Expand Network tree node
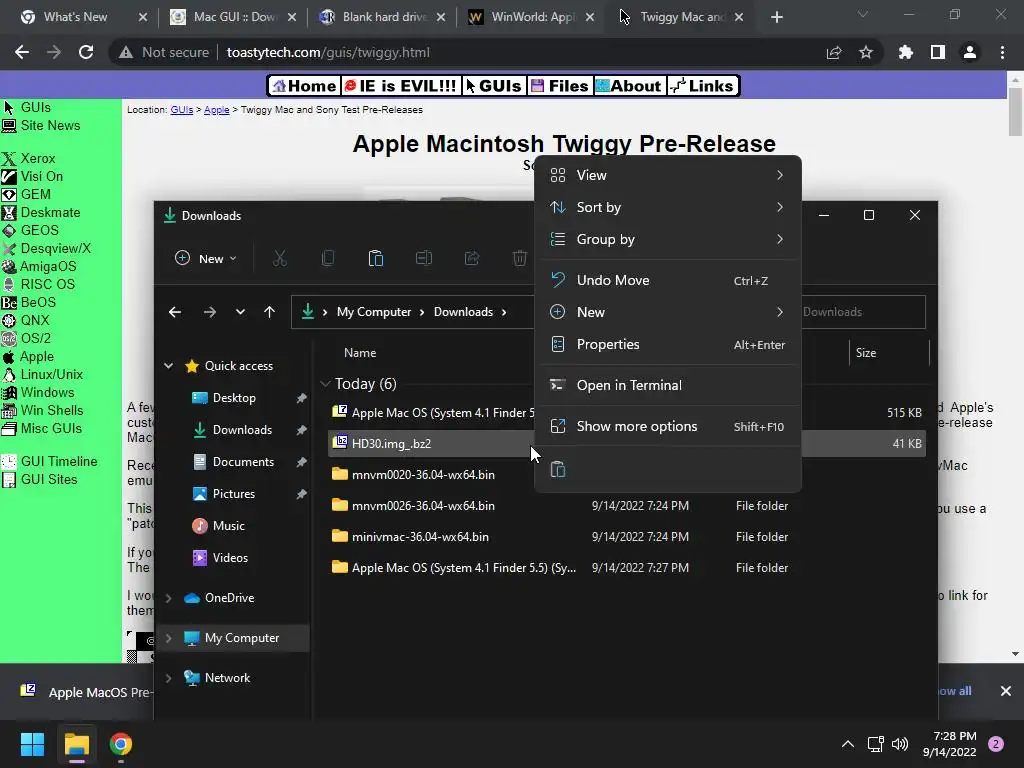Image resolution: width=1024 pixels, height=768 pixels. [168, 678]
